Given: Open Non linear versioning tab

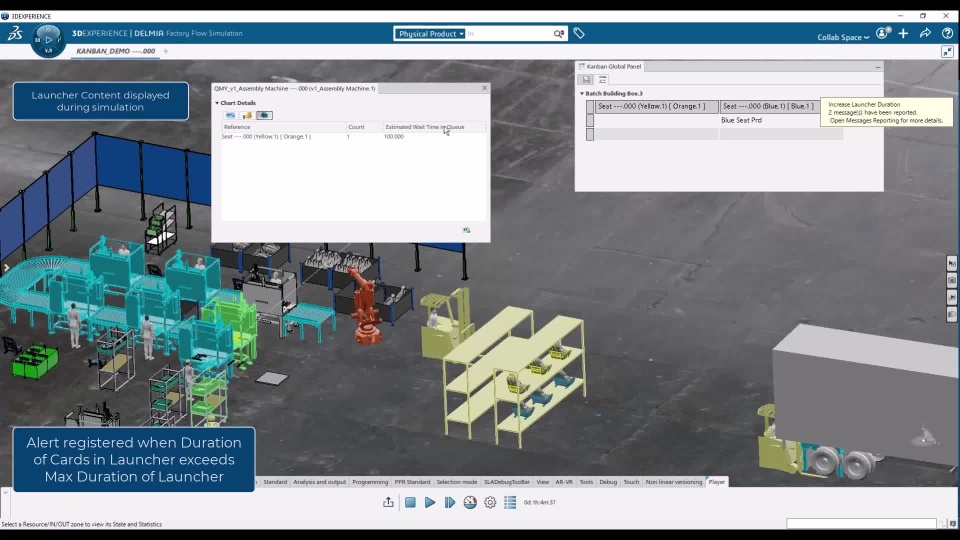Looking at the screenshot, I should tap(673, 482).
